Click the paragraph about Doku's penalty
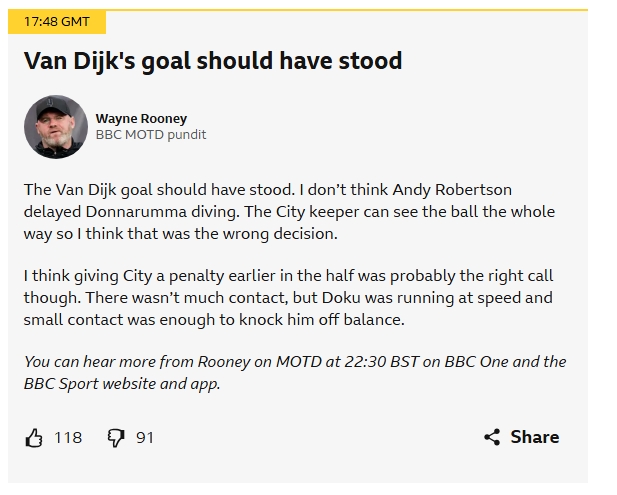The height and width of the screenshot is (495, 617). 288,297
